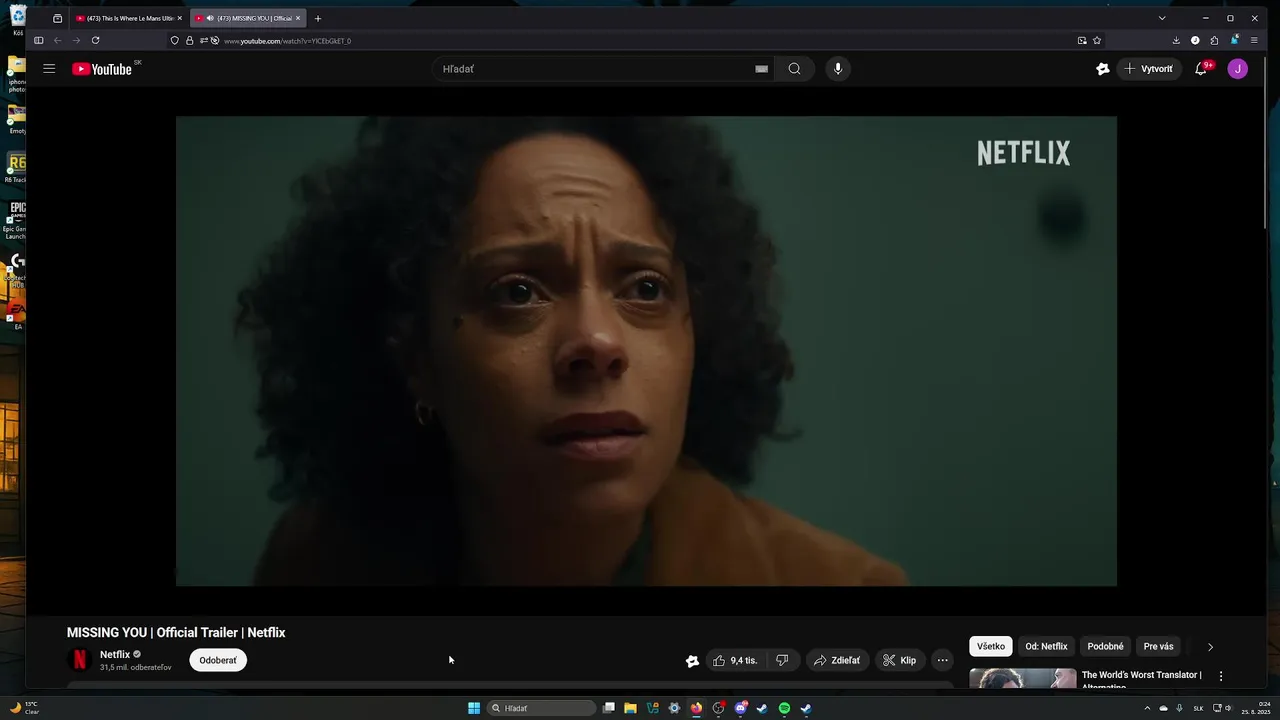Click the Netflix channel avatar
This screenshot has height=720, width=1280.
tap(79, 660)
